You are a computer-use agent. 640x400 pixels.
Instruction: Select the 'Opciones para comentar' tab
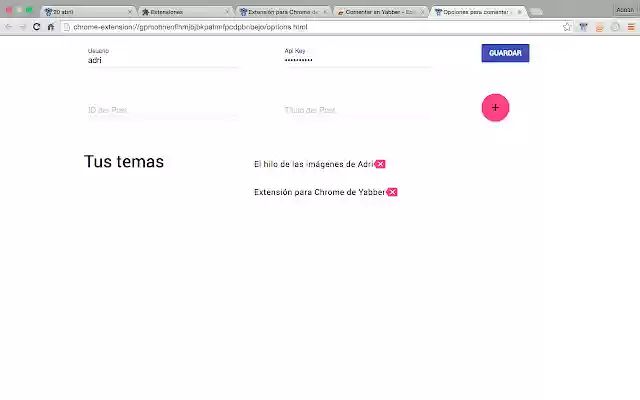click(478, 12)
